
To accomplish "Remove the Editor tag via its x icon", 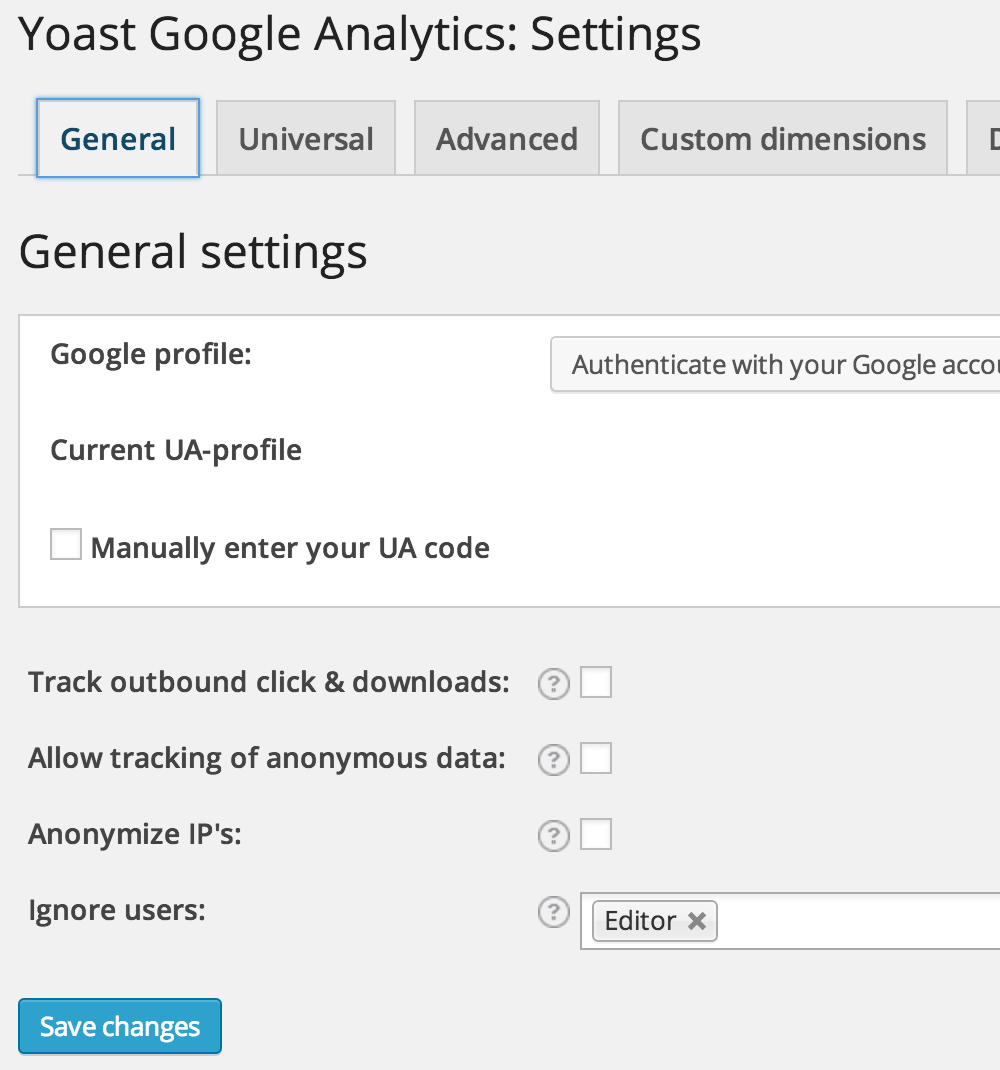I will click(697, 921).
